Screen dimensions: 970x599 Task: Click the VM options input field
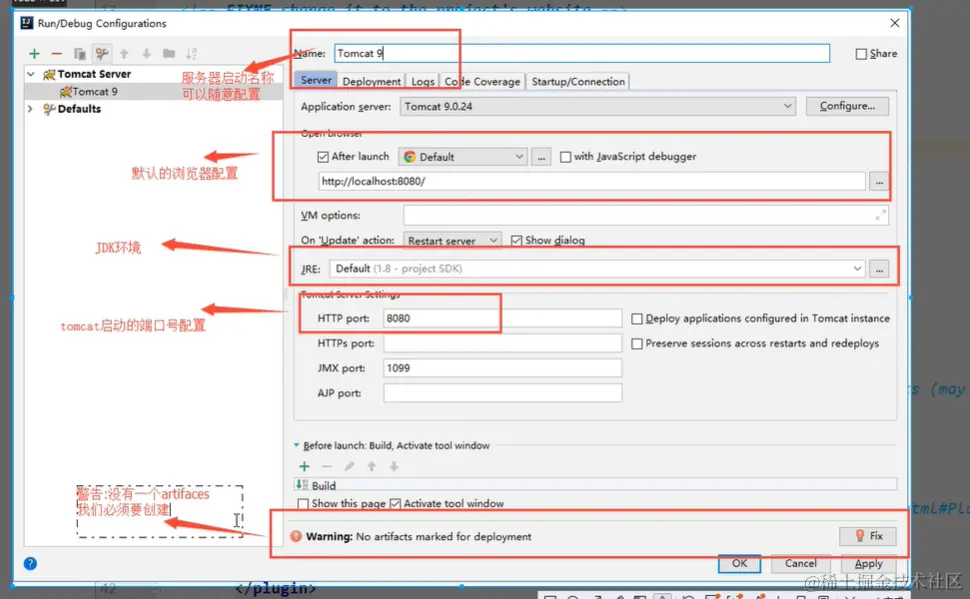tap(646, 215)
